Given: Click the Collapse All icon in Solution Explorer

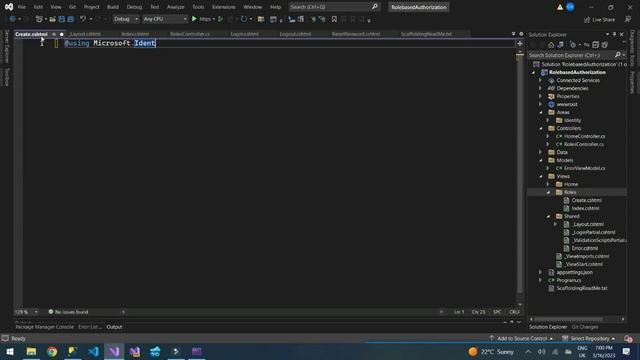Looking at the screenshot, I should tap(596, 45).
